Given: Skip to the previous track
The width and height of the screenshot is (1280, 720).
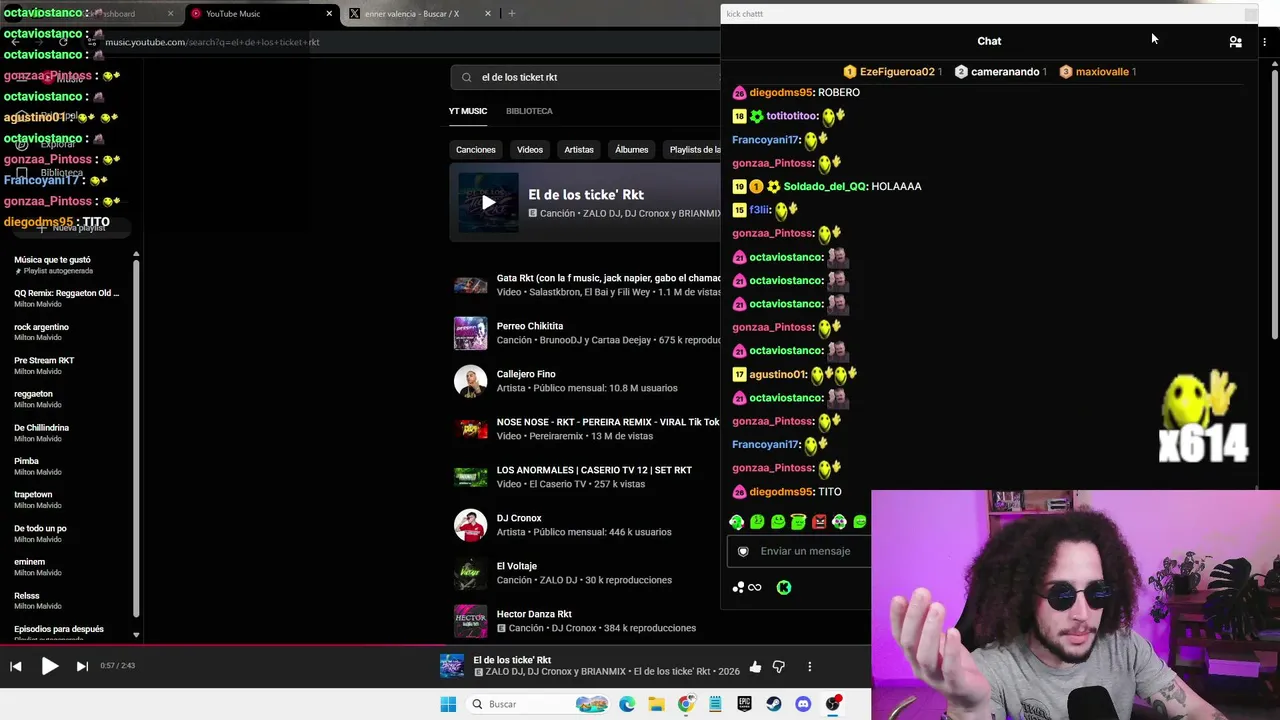Looking at the screenshot, I should point(16,666).
